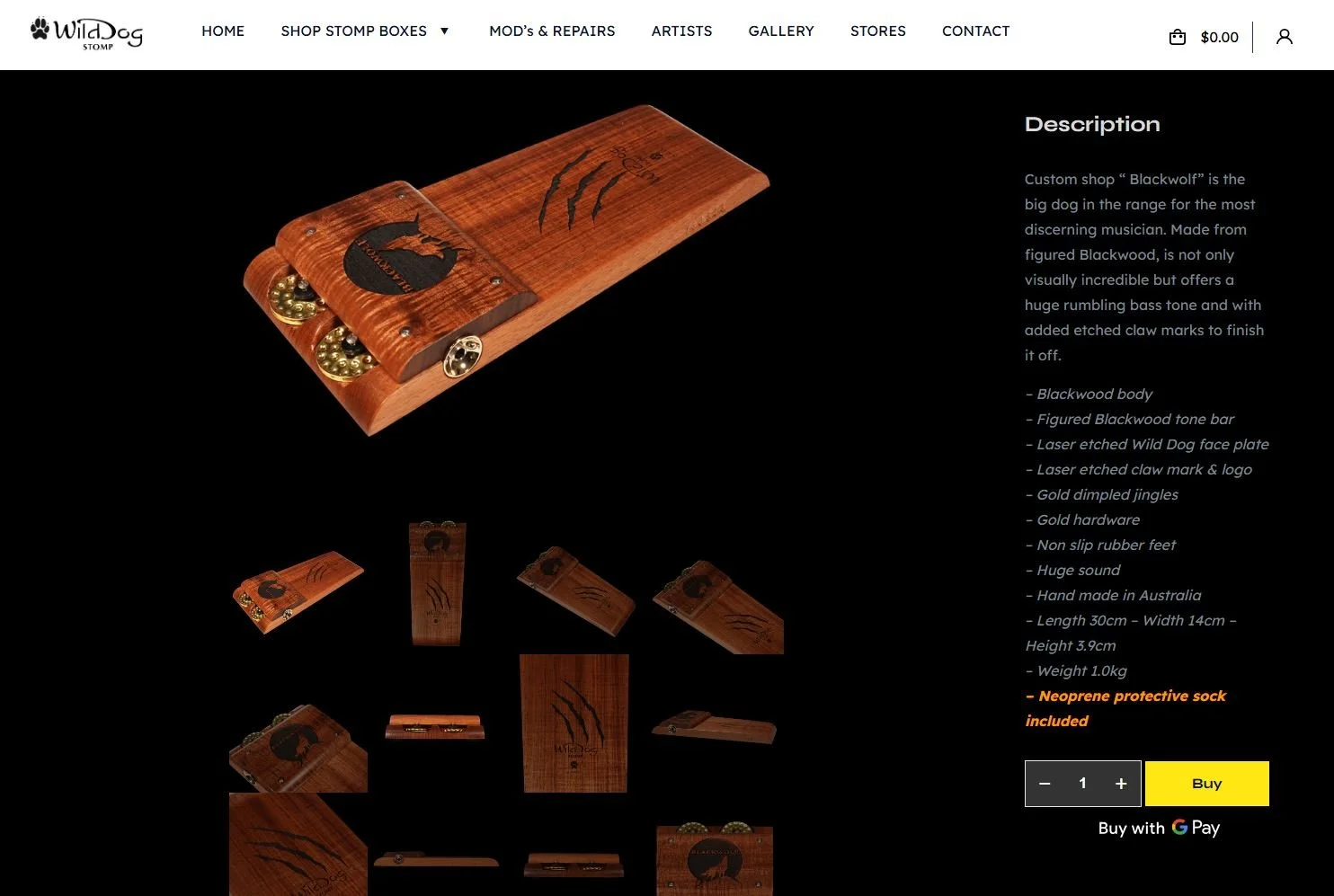Open the Shop Stomp Boxes menu
Screen dimensions: 1334x896
coord(354,31)
